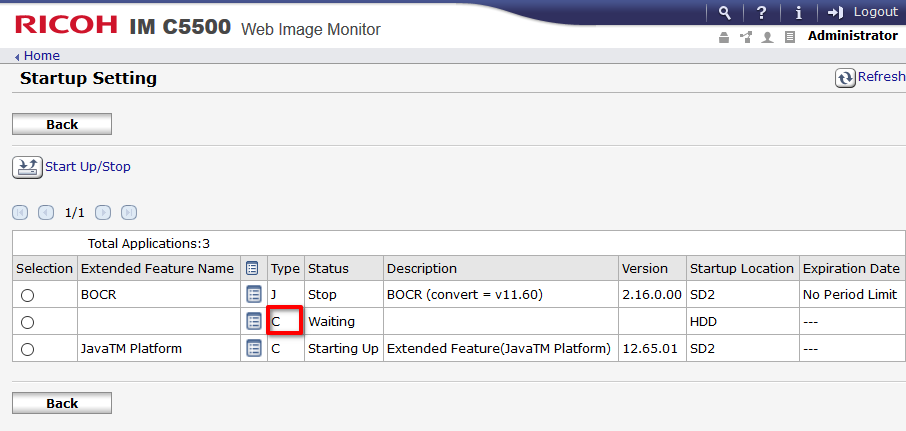Select the JavaTM Platform radio button
906x431 pixels.
[27, 348]
